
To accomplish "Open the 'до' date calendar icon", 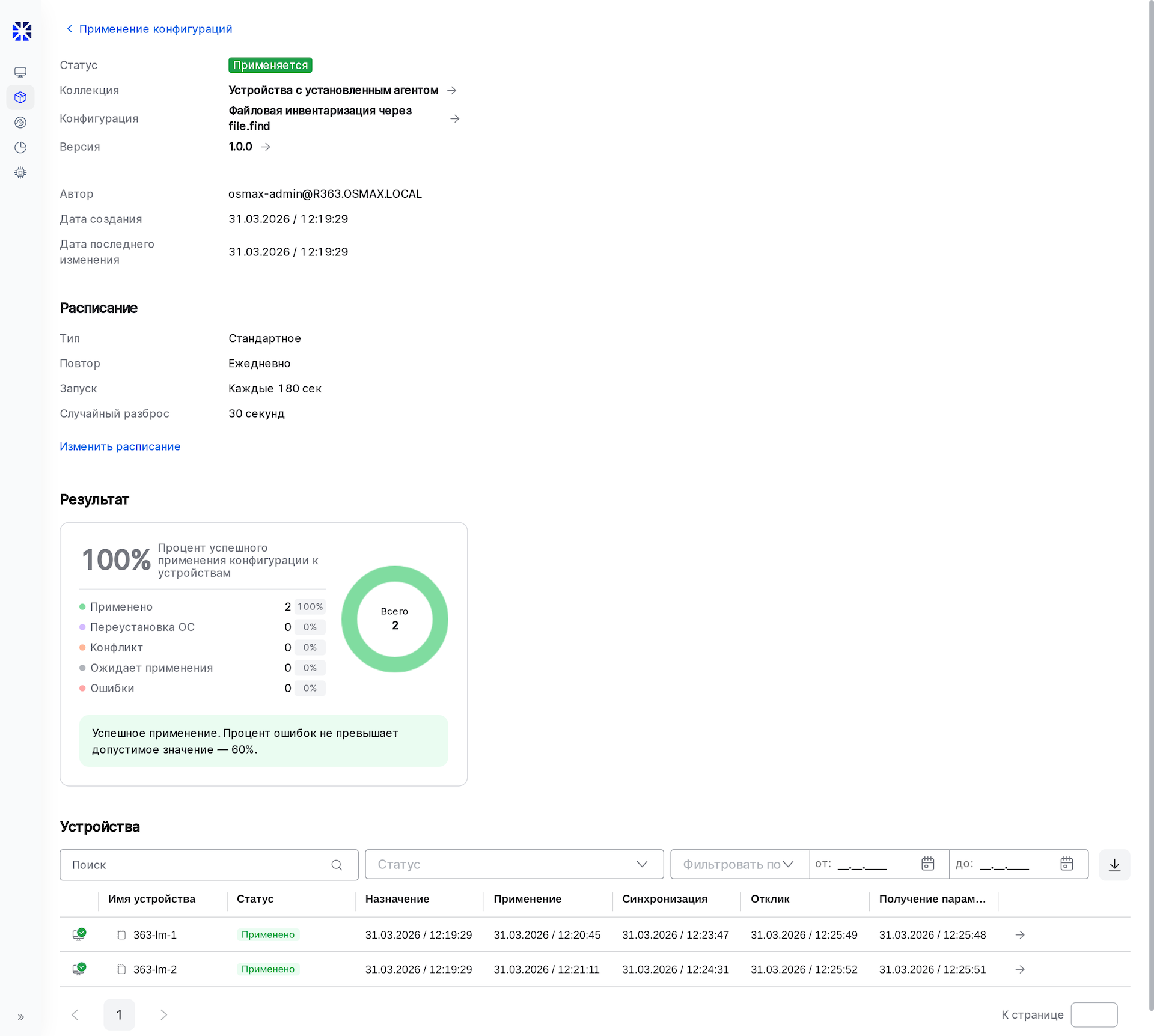I will click(1066, 864).
